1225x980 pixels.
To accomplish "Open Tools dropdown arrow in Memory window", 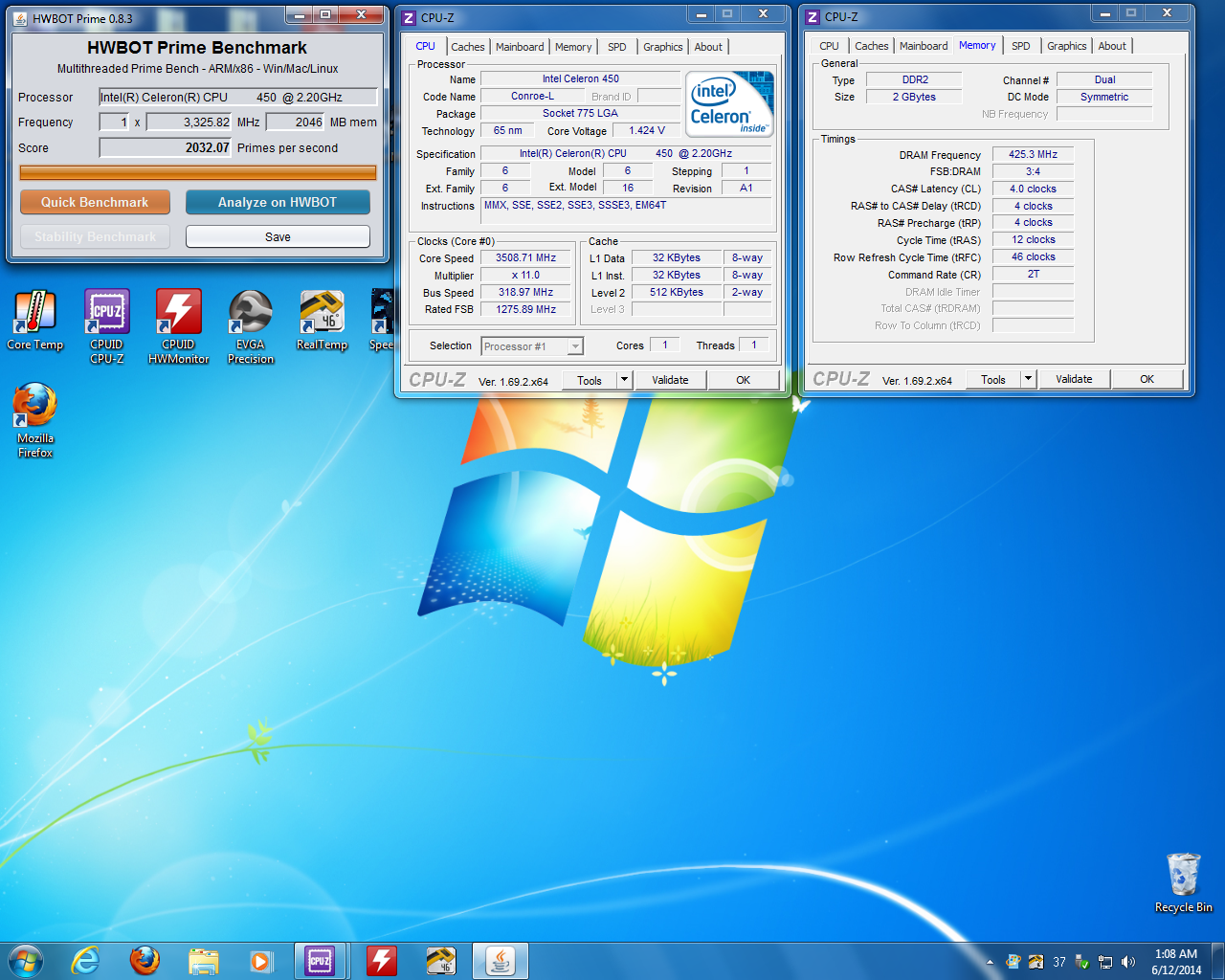I will click(x=1029, y=379).
